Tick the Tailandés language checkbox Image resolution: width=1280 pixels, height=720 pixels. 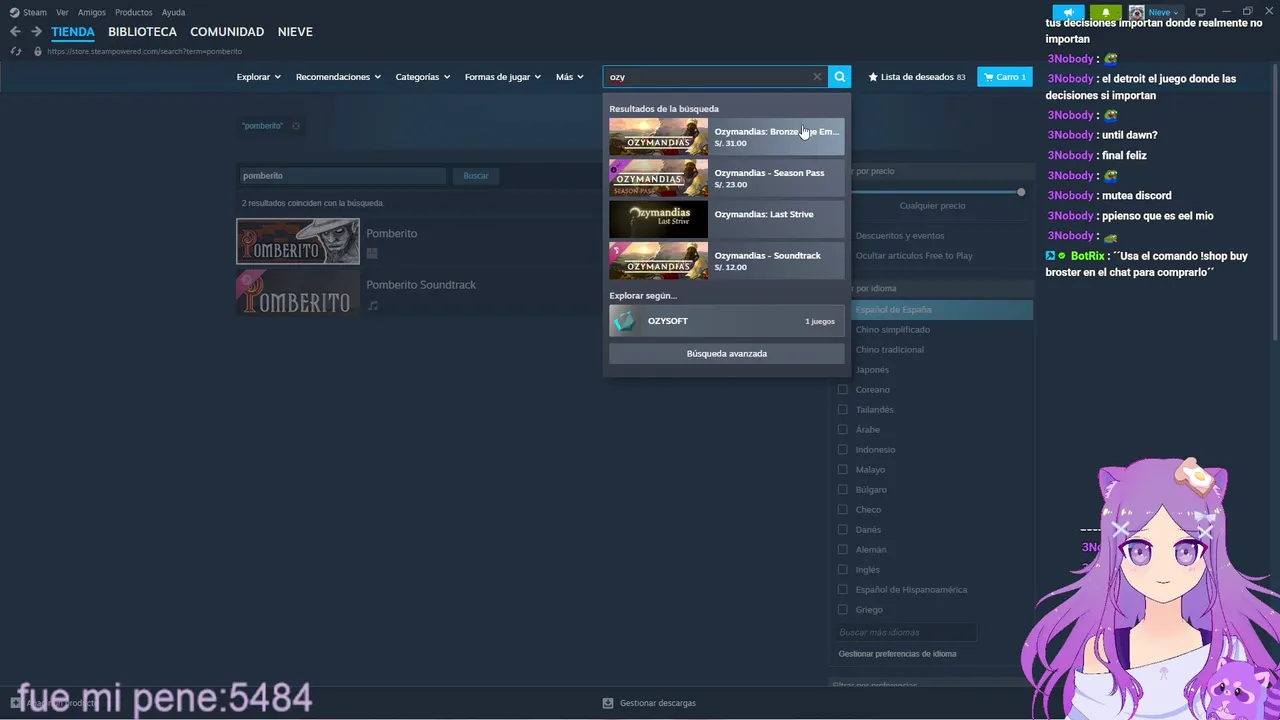[843, 410]
